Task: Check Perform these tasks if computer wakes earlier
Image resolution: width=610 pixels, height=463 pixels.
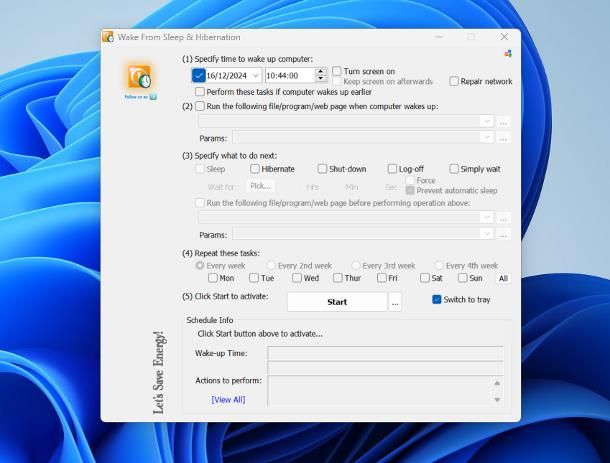Action: click(200, 92)
